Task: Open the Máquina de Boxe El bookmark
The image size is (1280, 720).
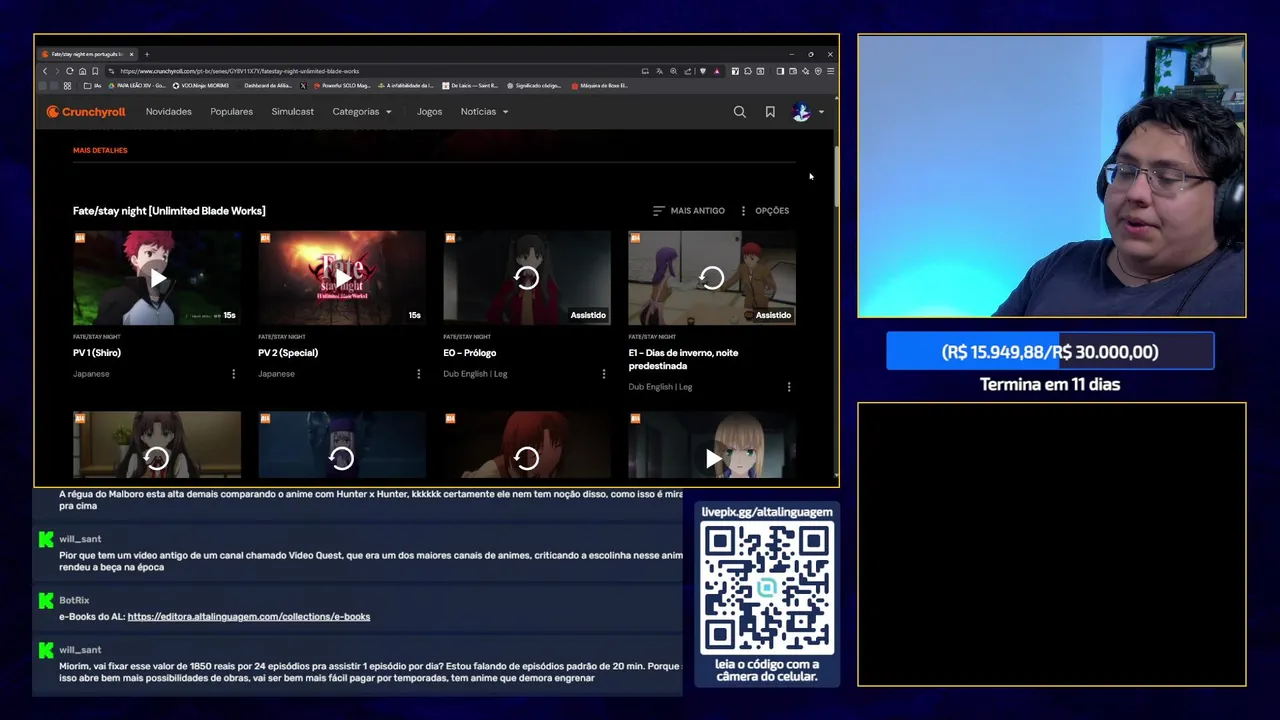Action: [x=600, y=86]
